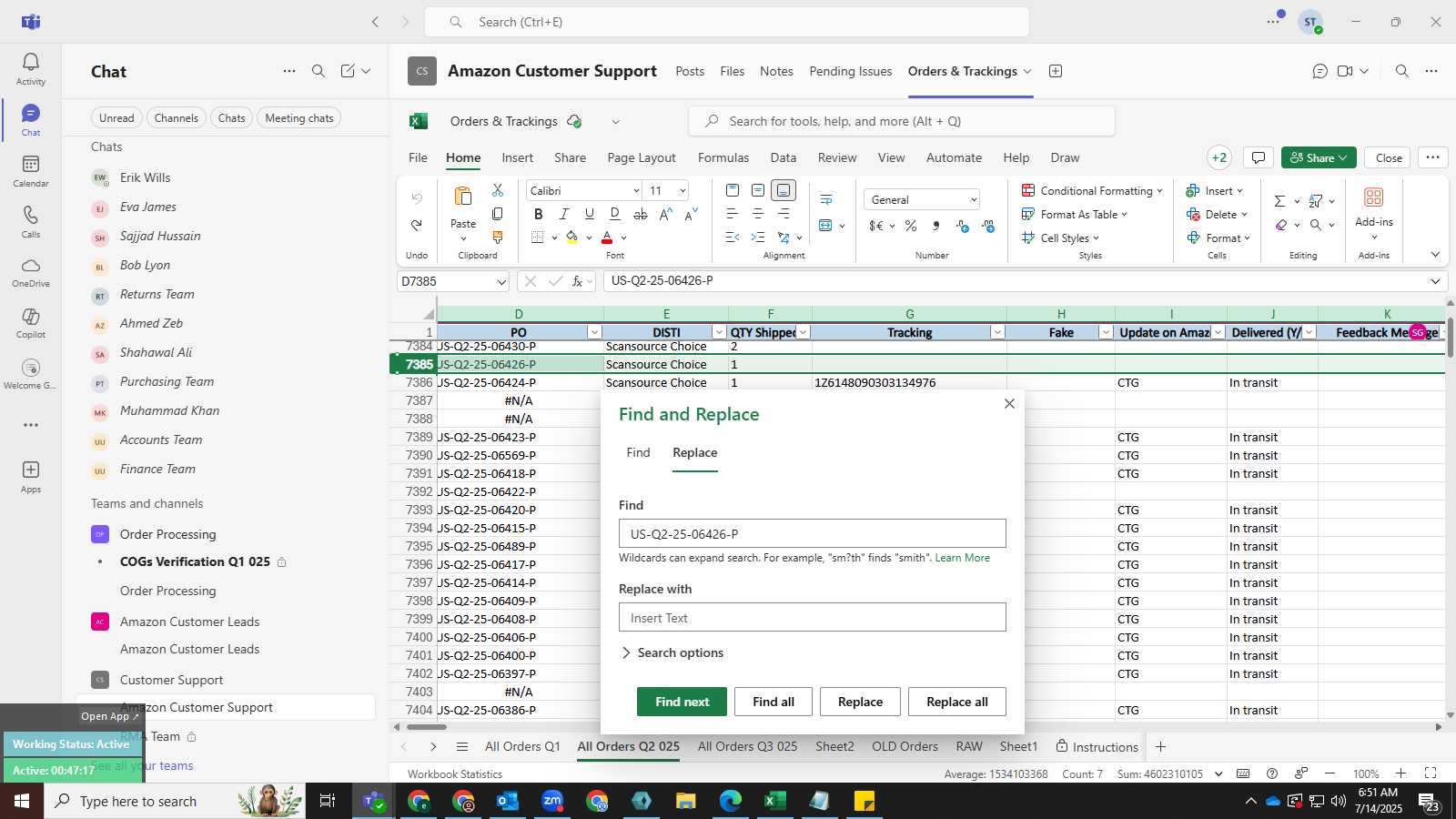This screenshot has width=1456, height=819.
Task: Click the green Share button
Action: coord(1319,157)
